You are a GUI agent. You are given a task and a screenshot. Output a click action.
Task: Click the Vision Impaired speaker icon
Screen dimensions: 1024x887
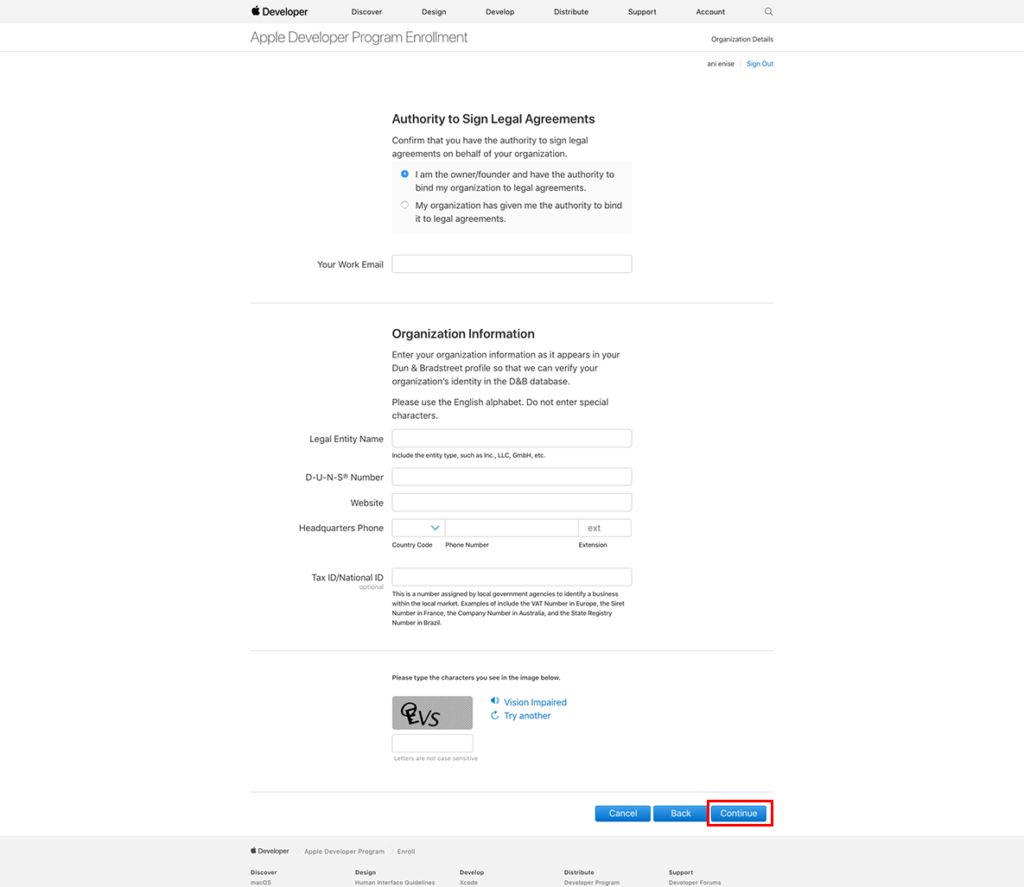click(494, 701)
